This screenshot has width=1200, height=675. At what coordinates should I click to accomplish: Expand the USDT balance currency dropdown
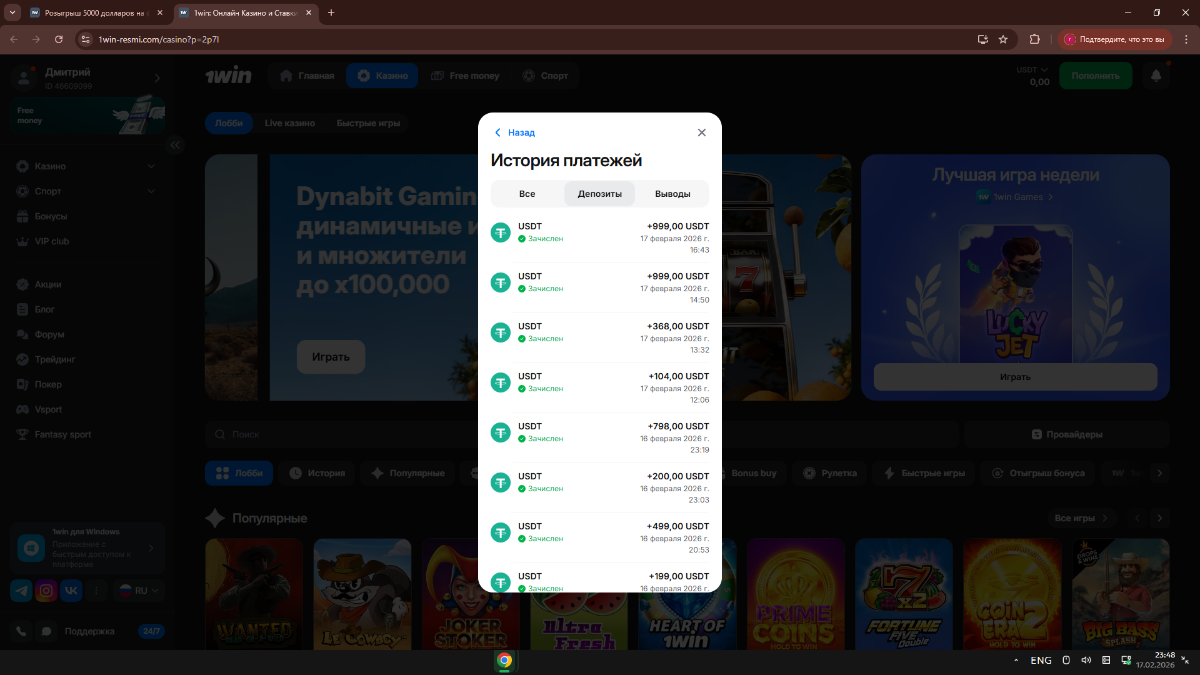point(1032,70)
